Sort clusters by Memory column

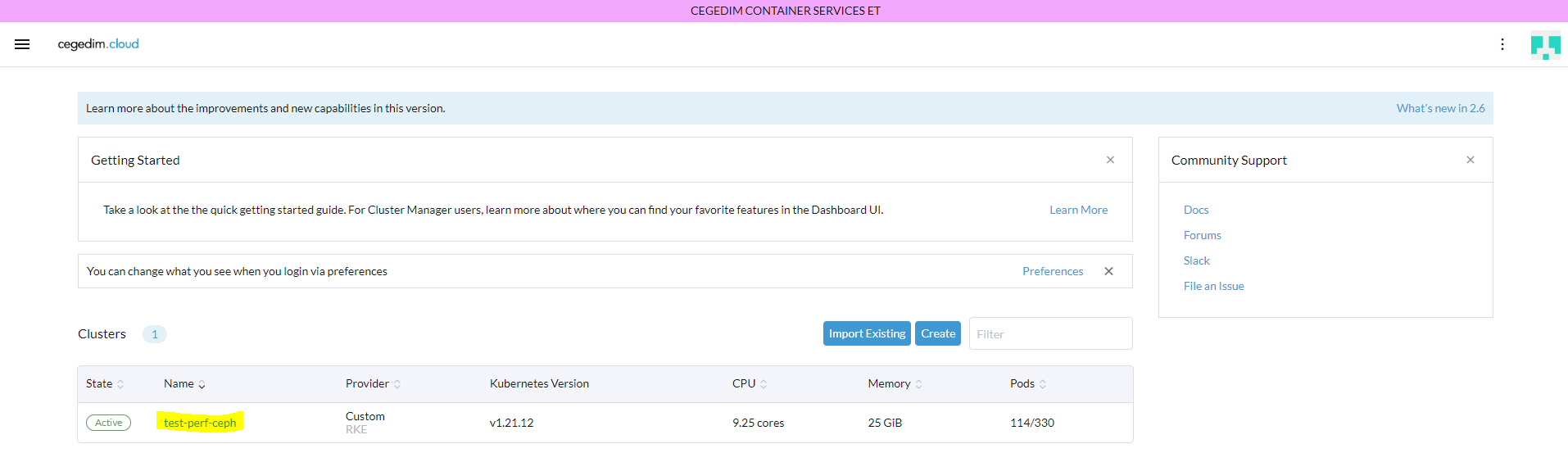[x=895, y=383]
